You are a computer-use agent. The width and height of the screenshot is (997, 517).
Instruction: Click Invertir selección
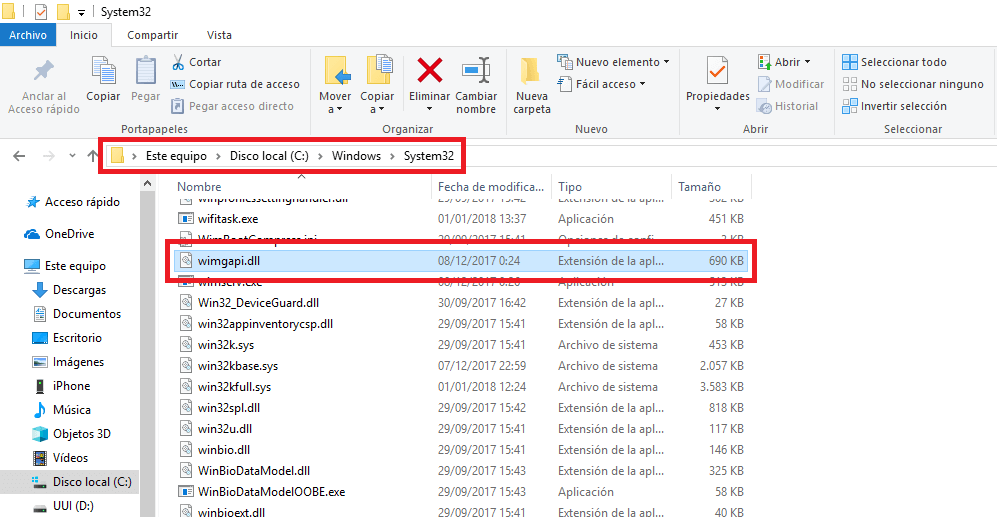[894, 106]
